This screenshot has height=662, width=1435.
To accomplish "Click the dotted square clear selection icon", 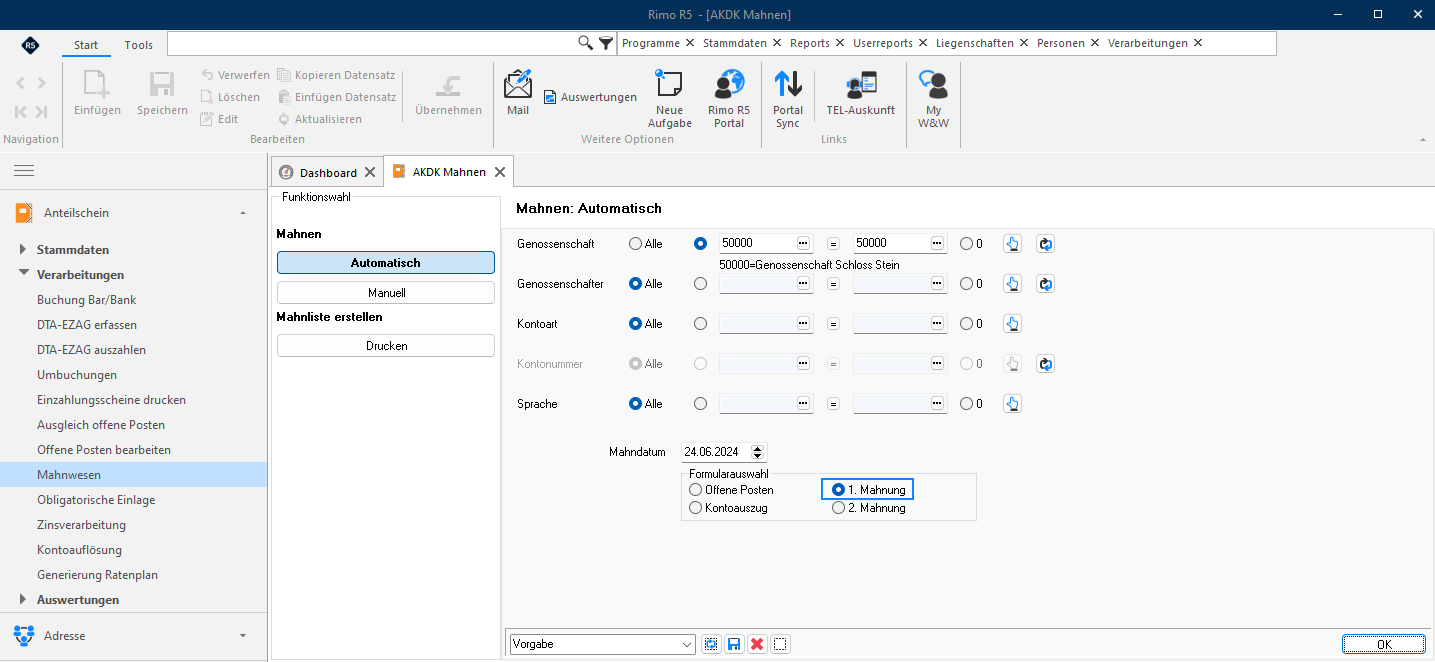I will (x=780, y=644).
